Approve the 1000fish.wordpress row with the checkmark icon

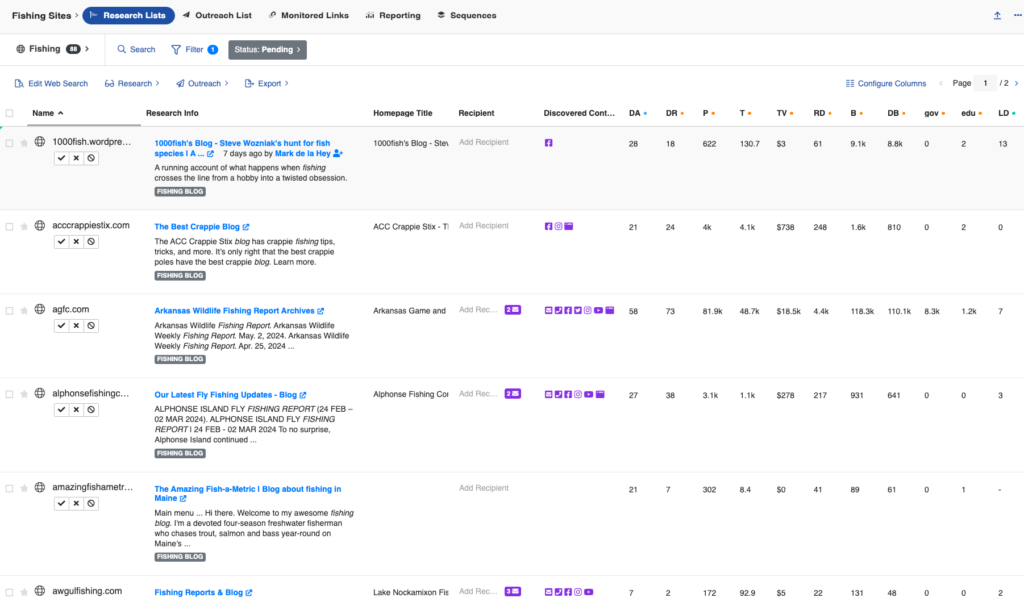click(x=61, y=157)
